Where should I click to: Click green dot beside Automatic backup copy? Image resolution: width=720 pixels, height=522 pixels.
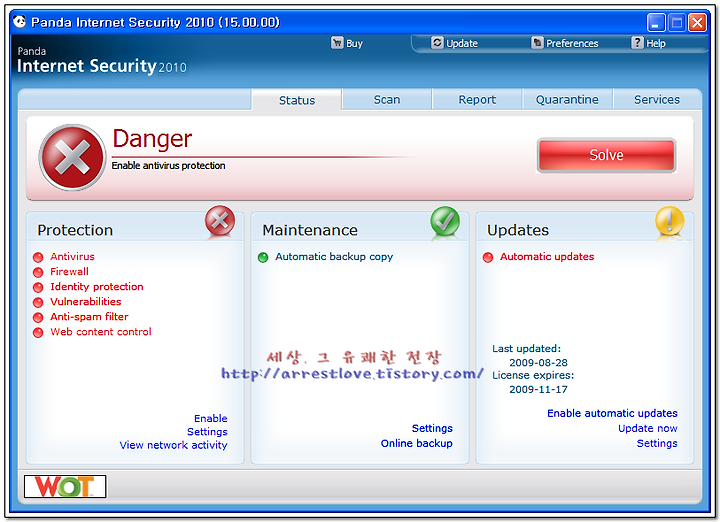point(263,257)
